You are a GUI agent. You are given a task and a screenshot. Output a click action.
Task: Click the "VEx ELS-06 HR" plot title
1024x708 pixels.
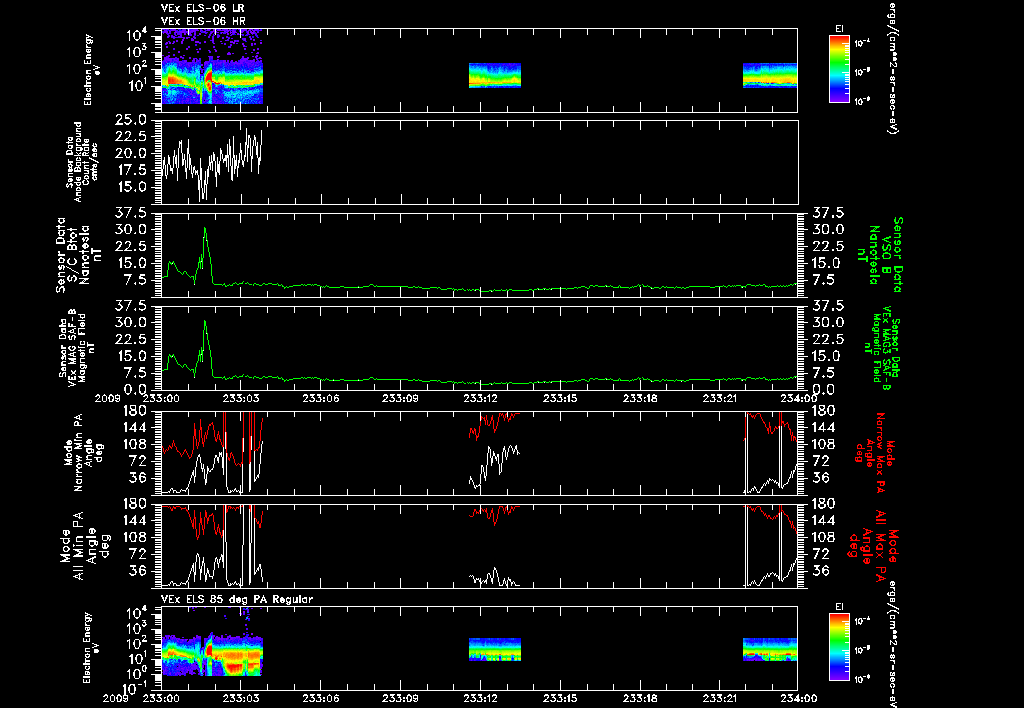point(203,21)
